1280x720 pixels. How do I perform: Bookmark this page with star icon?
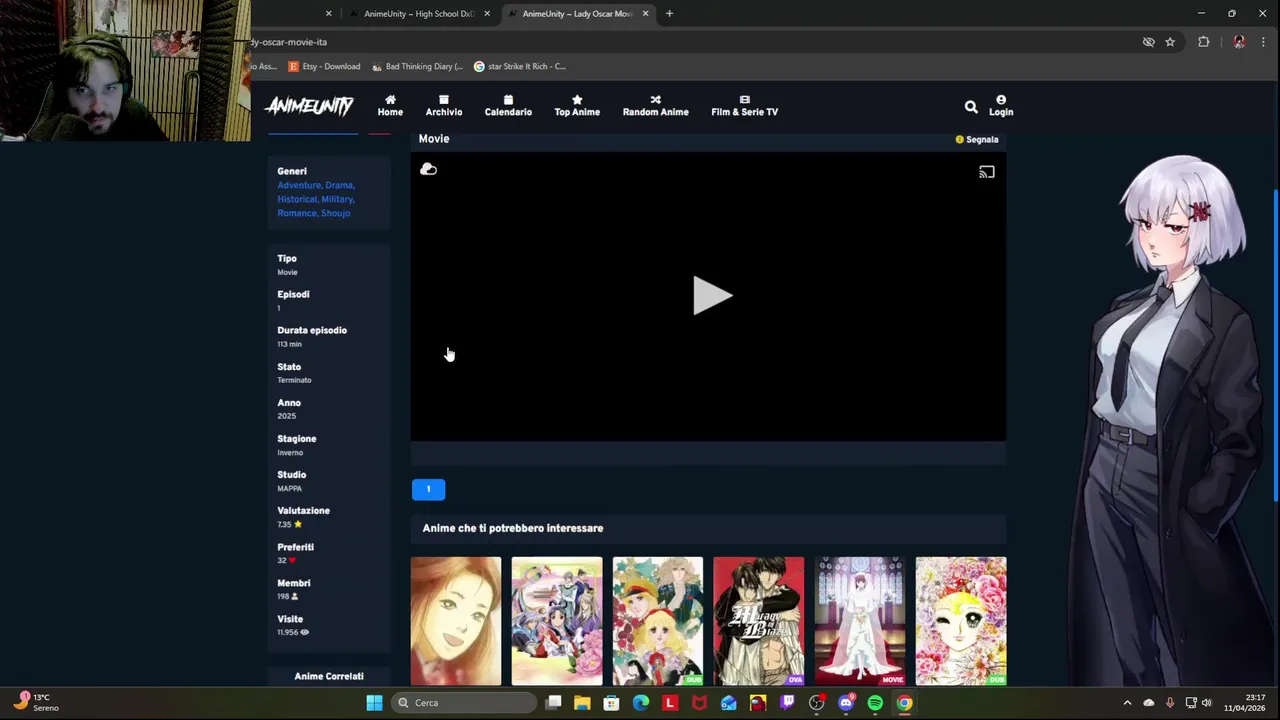click(x=1170, y=42)
